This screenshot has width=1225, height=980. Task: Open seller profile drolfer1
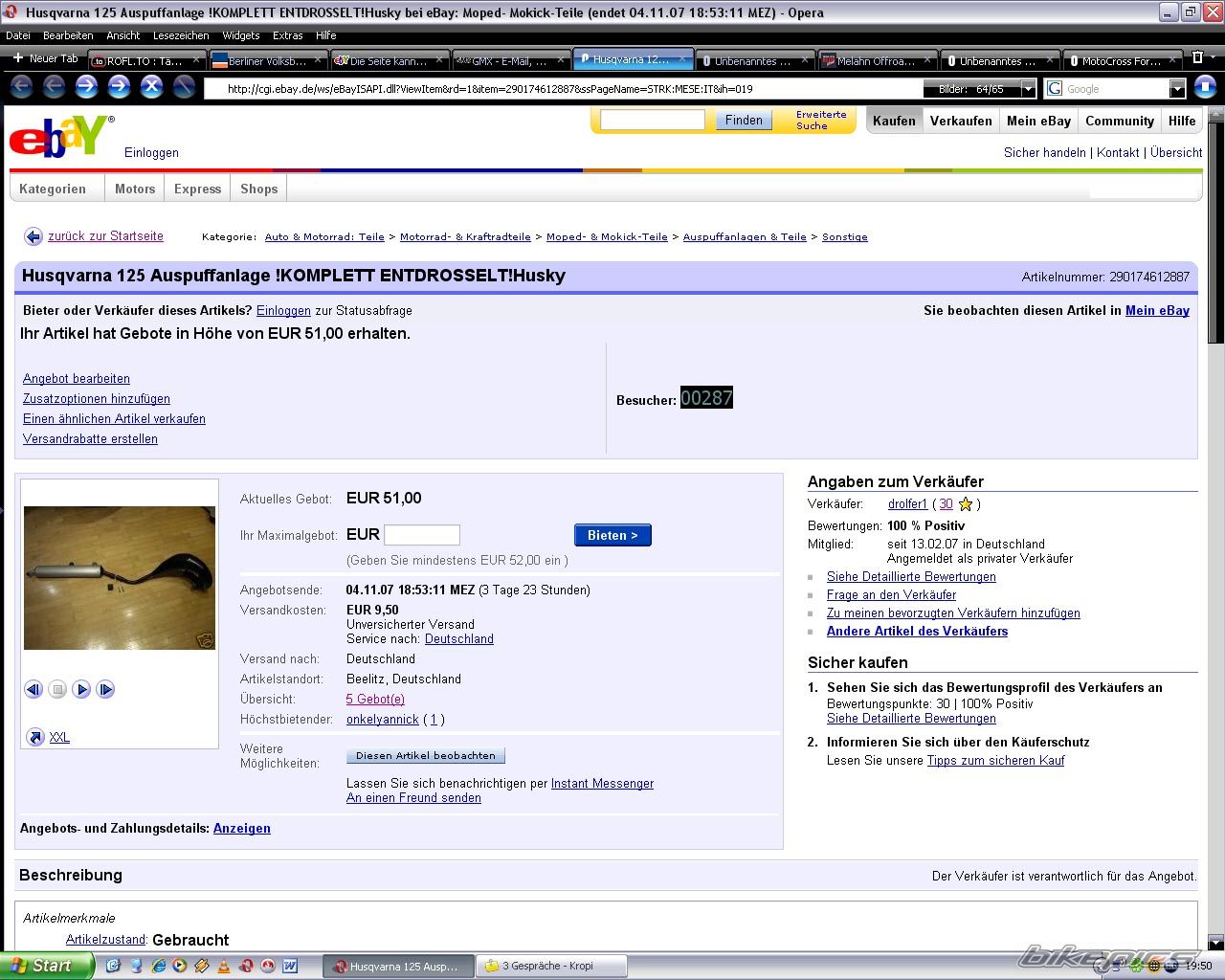coord(907,504)
